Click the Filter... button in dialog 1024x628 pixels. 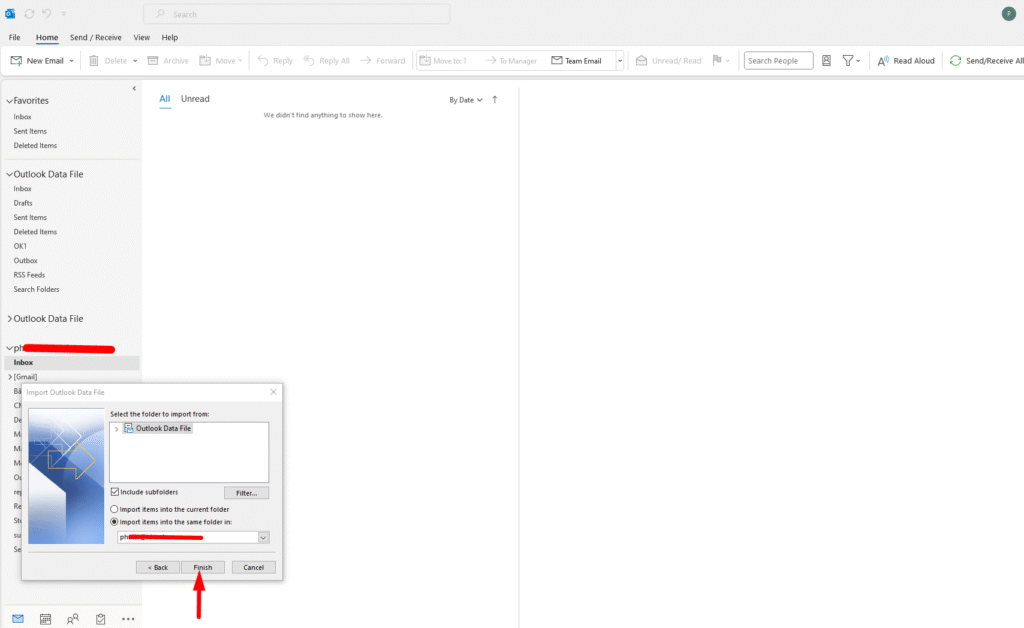point(246,493)
